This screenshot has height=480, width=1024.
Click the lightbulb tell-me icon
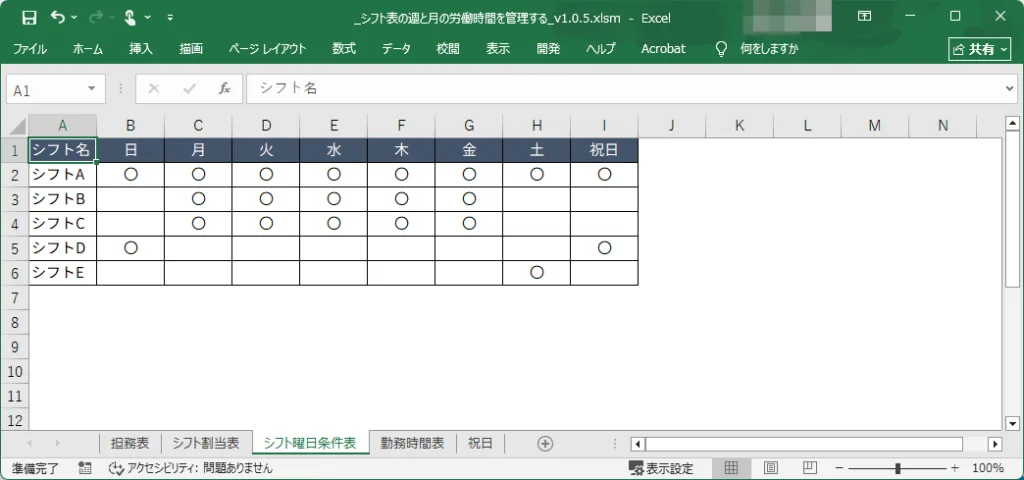[721, 49]
